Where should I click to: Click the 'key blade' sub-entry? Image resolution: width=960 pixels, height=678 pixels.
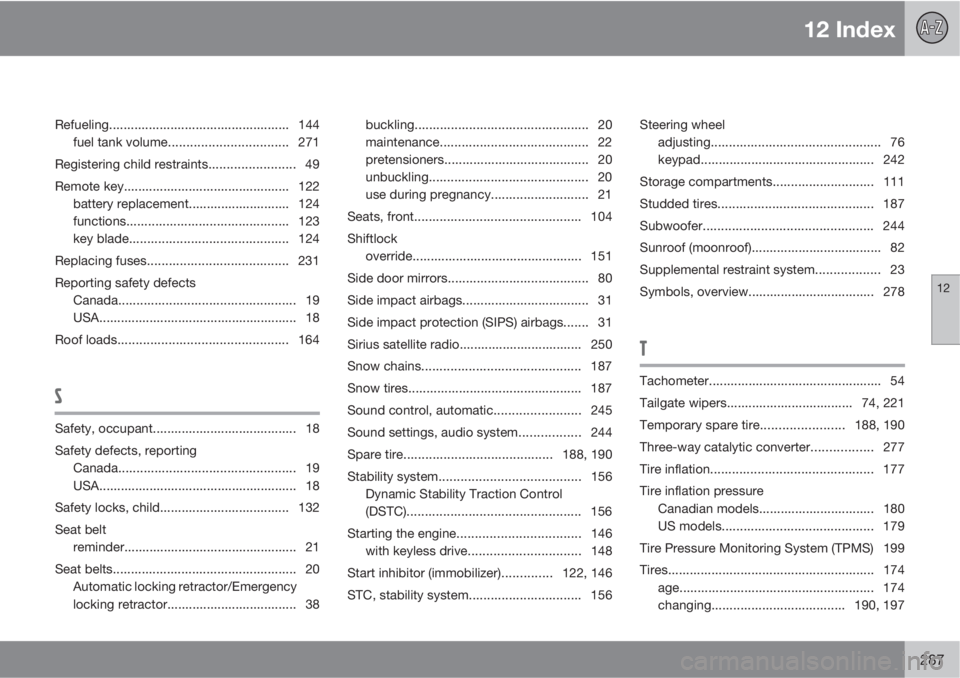coord(196,239)
